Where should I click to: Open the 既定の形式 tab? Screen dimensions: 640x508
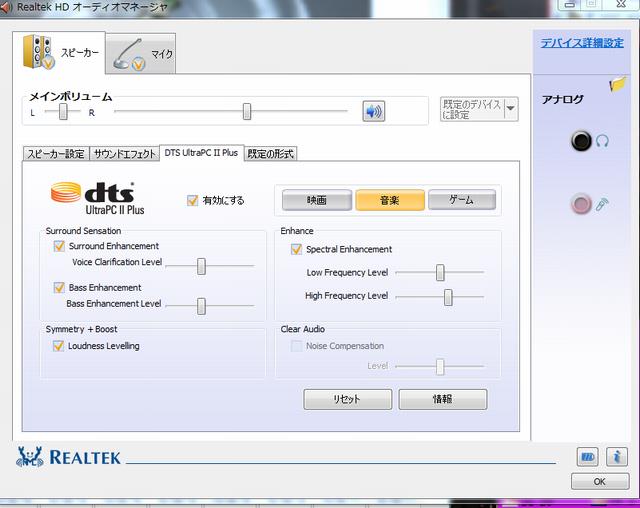[x=270, y=154]
